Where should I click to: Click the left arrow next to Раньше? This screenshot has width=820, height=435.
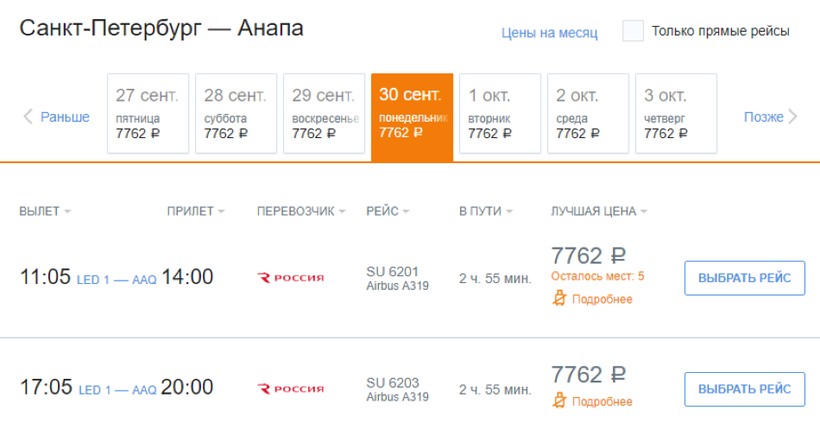point(28,117)
